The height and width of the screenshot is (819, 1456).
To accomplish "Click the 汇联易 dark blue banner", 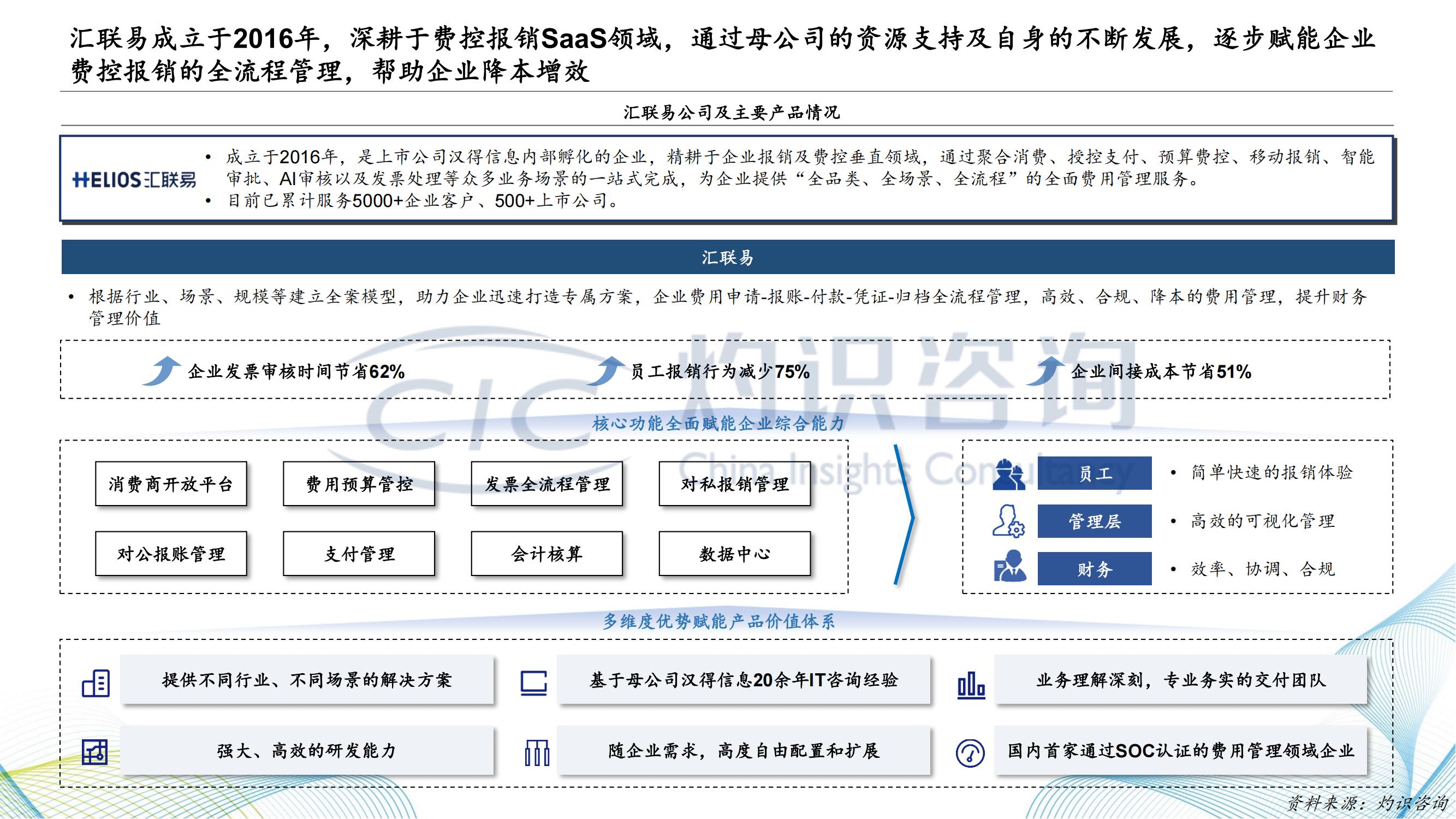I will click(x=728, y=257).
